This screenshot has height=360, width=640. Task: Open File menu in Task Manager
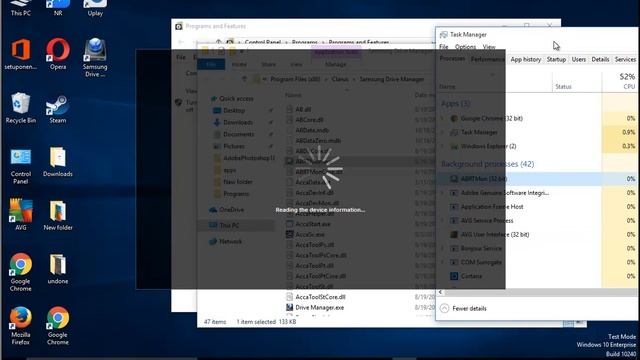(x=444, y=47)
